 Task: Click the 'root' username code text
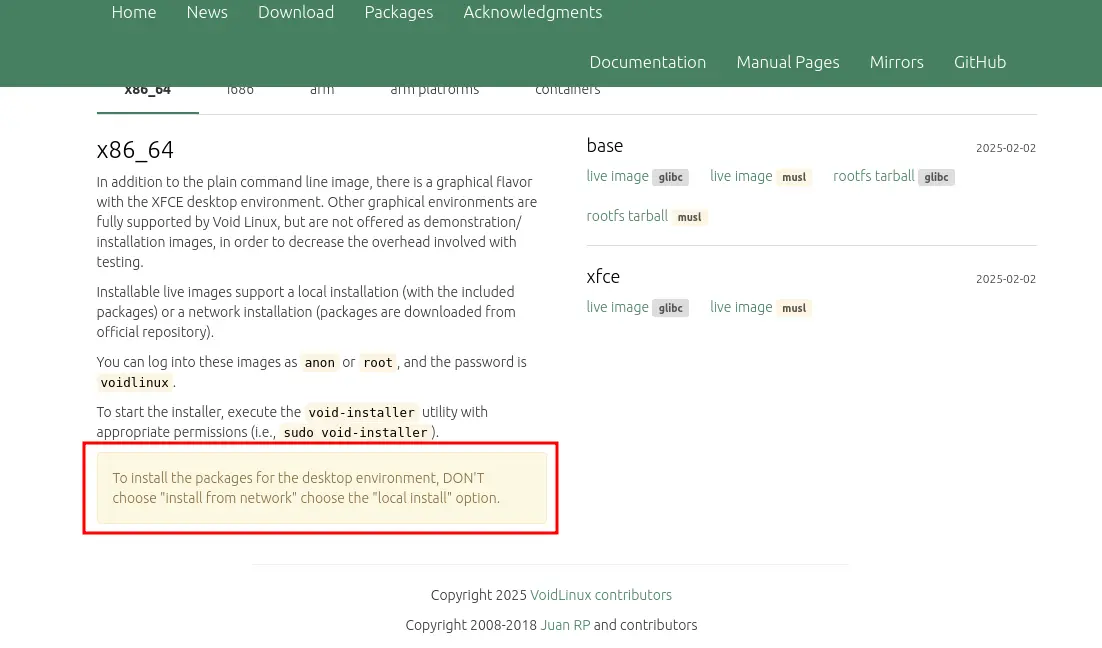(x=377, y=363)
